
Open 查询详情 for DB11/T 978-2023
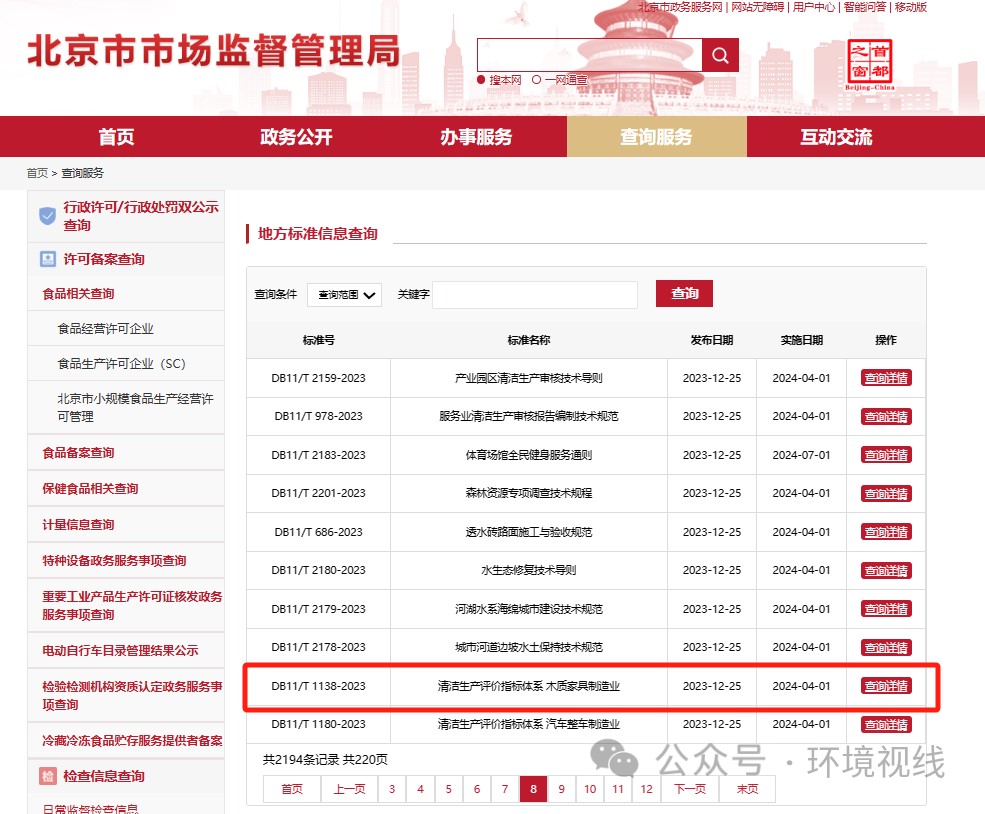886,416
